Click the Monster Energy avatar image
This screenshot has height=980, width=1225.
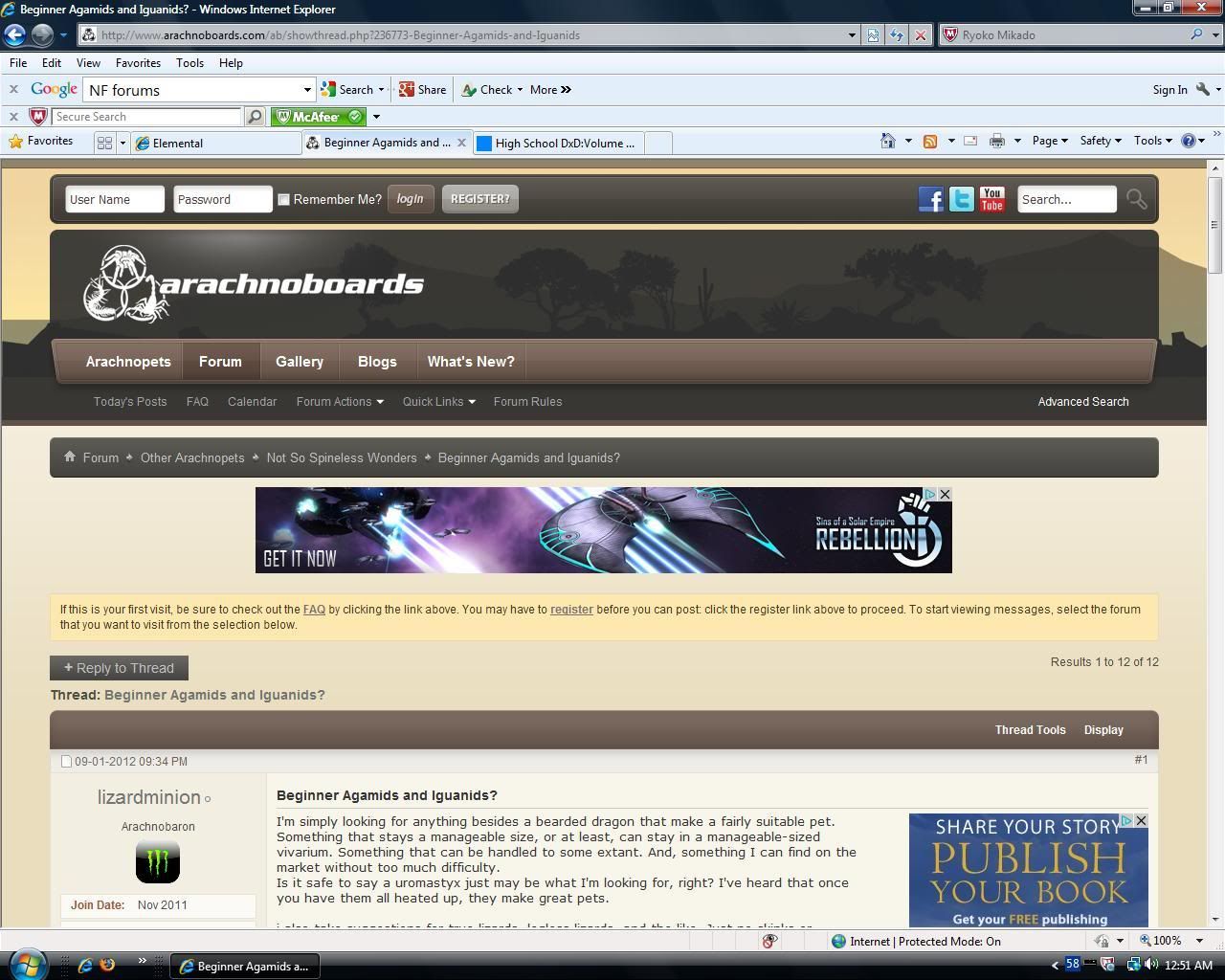158,861
